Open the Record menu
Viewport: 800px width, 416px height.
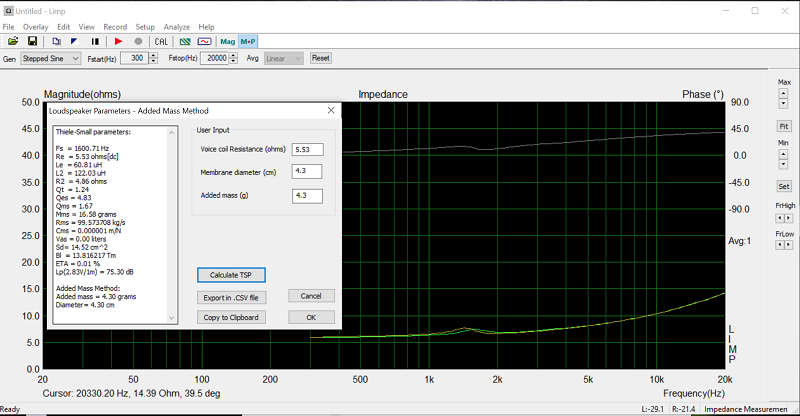click(x=115, y=27)
